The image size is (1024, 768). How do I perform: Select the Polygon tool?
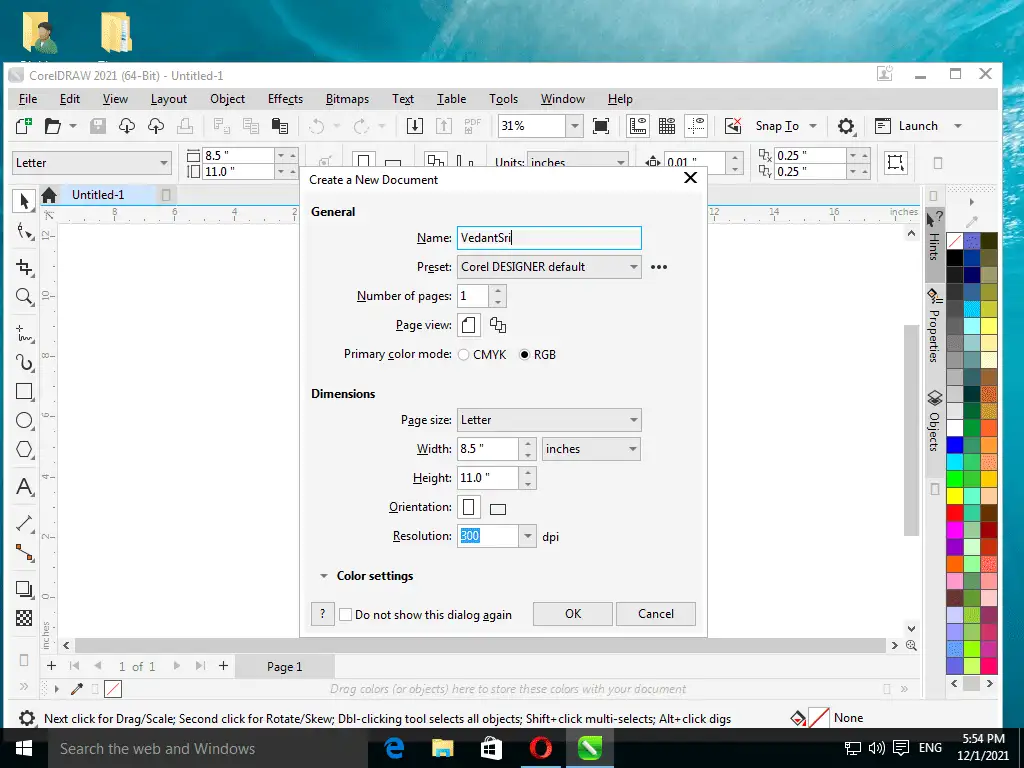[x=24, y=449]
